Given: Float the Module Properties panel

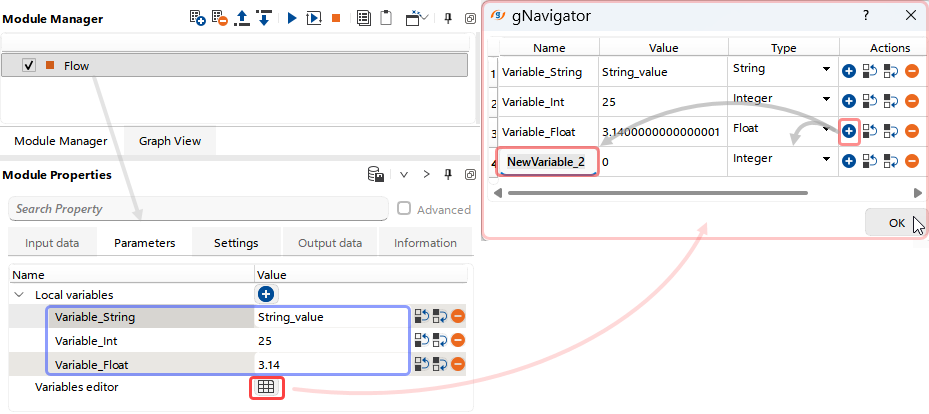Looking at the screenshot, I should [x=470, y=175].
